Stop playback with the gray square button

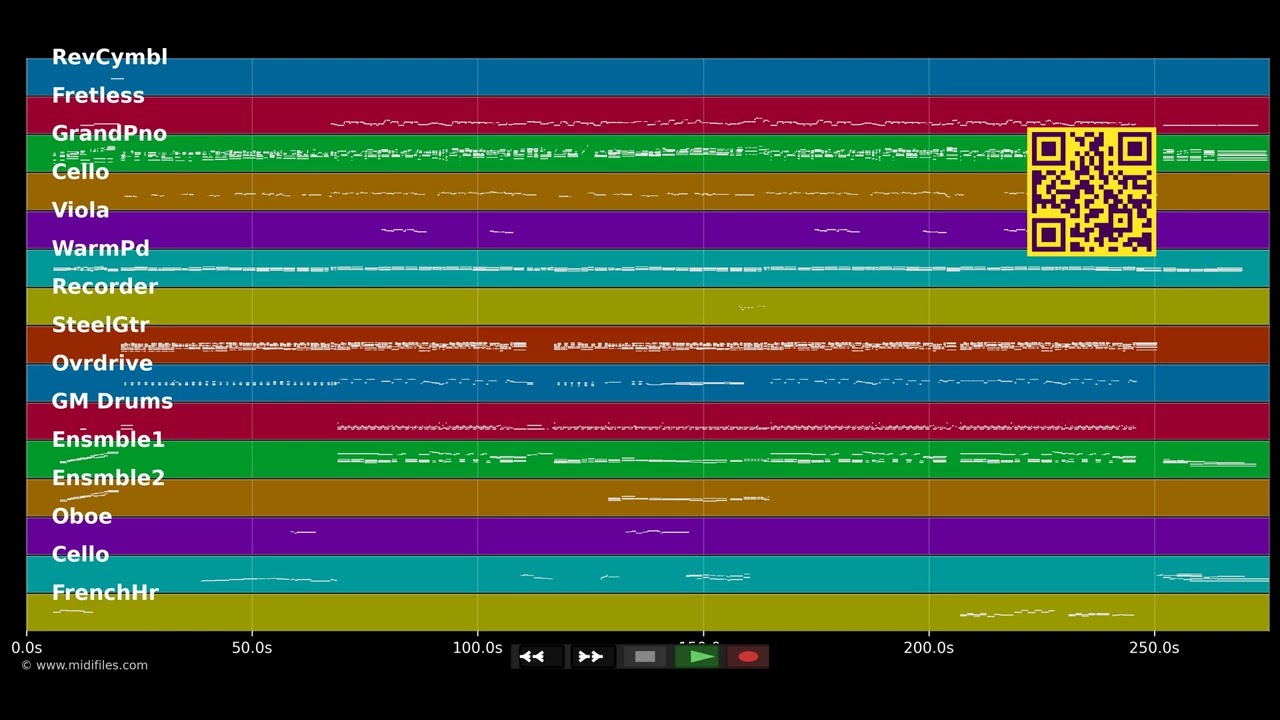tap(645, 657)
